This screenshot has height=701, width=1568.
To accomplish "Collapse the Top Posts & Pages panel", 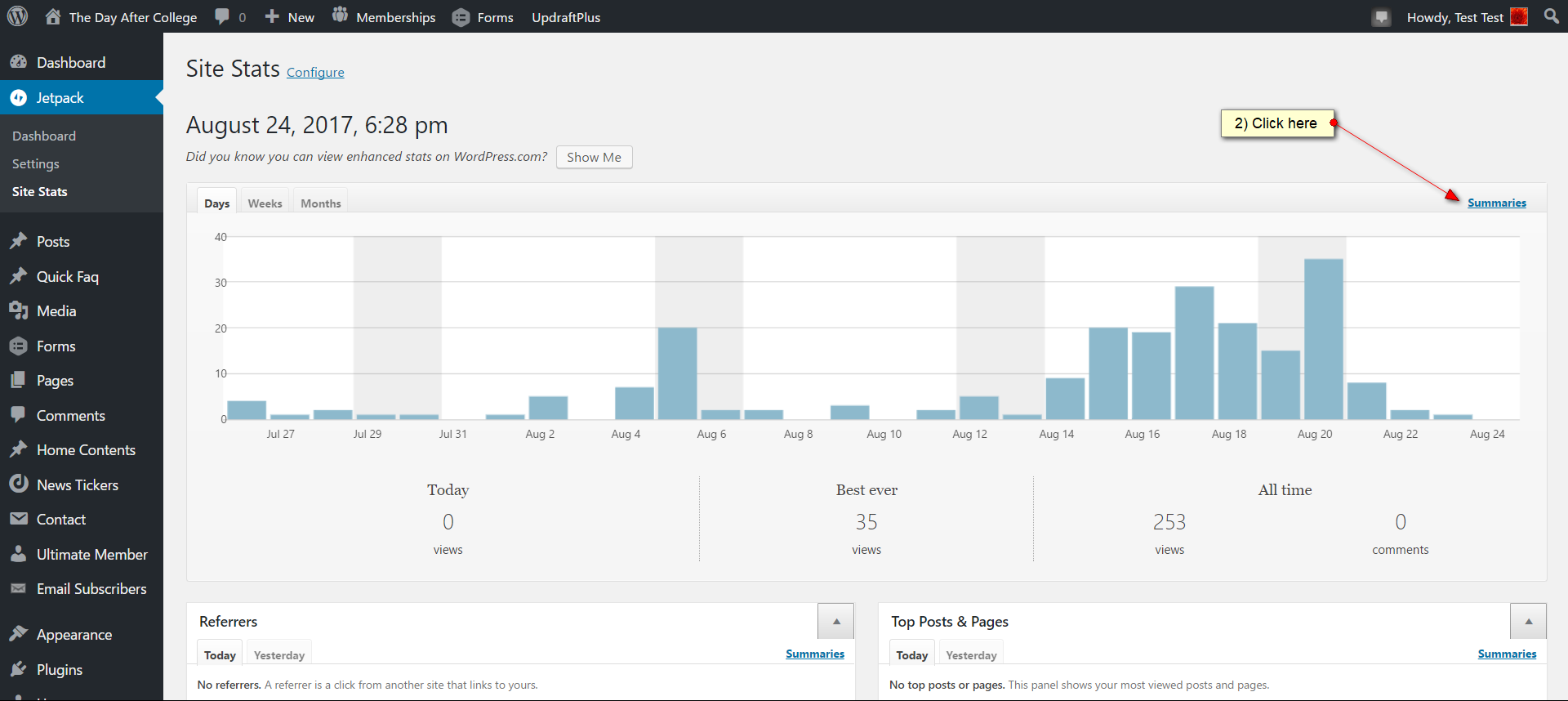I will [1528, 622].
